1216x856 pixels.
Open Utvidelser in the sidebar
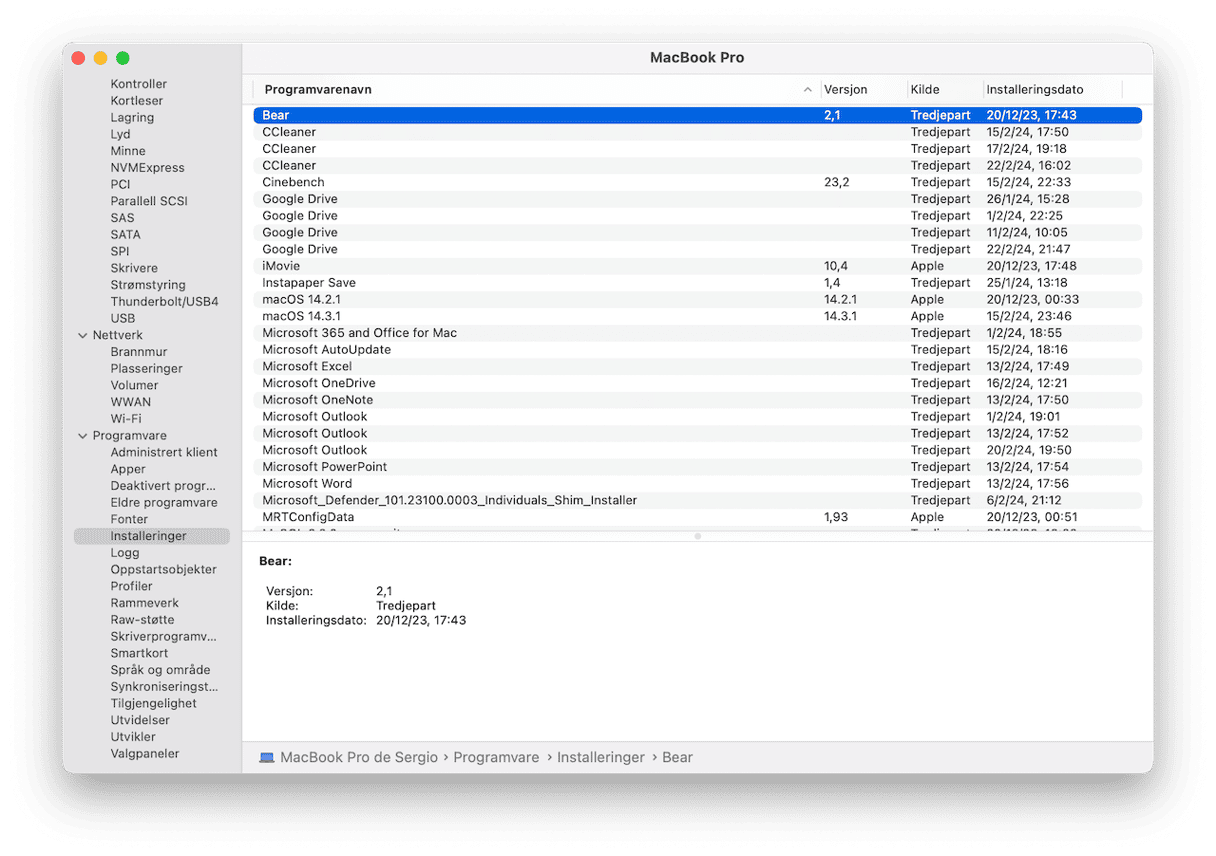tap(140, 720)
